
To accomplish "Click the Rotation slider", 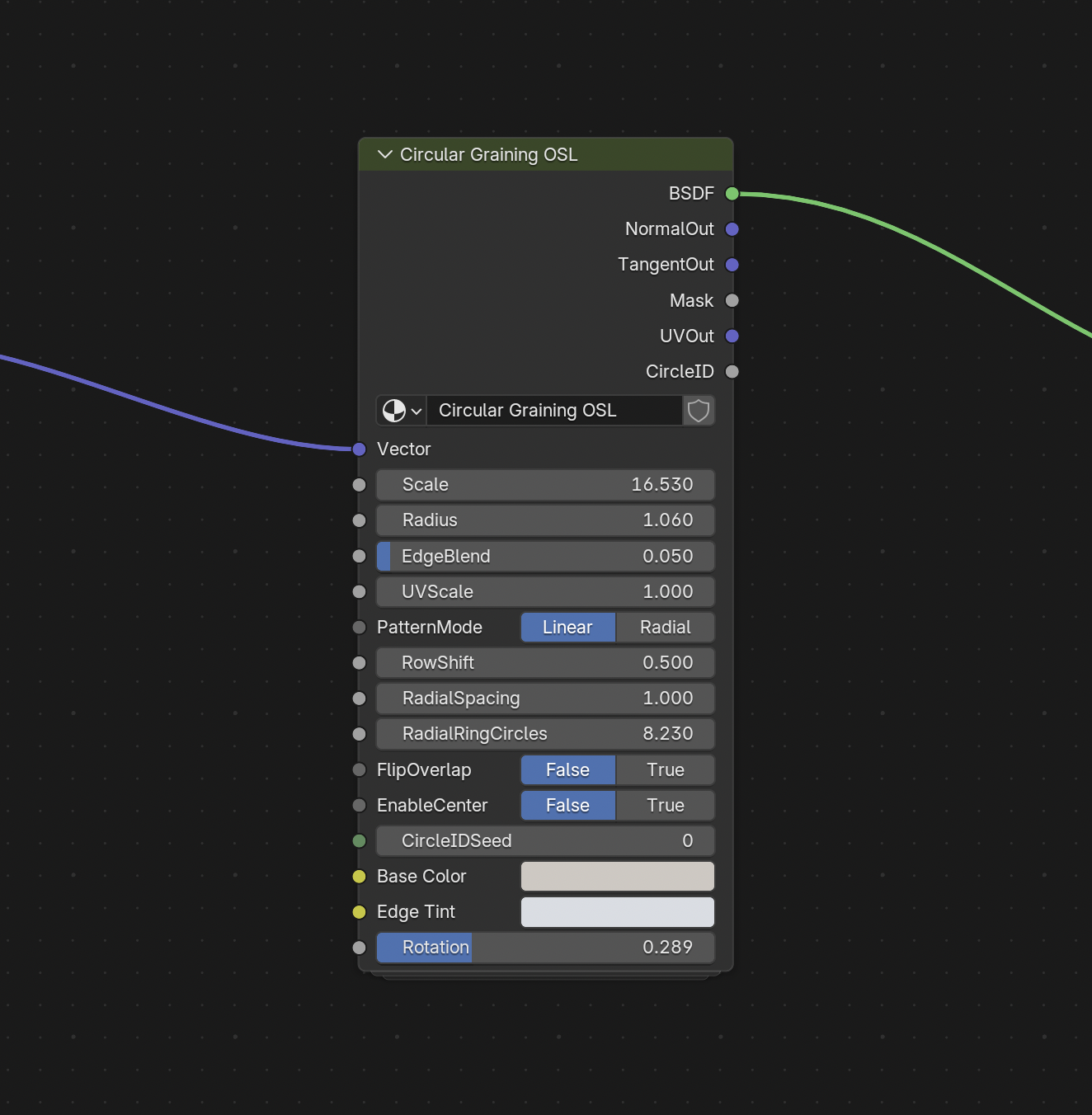I will point(545,948).
